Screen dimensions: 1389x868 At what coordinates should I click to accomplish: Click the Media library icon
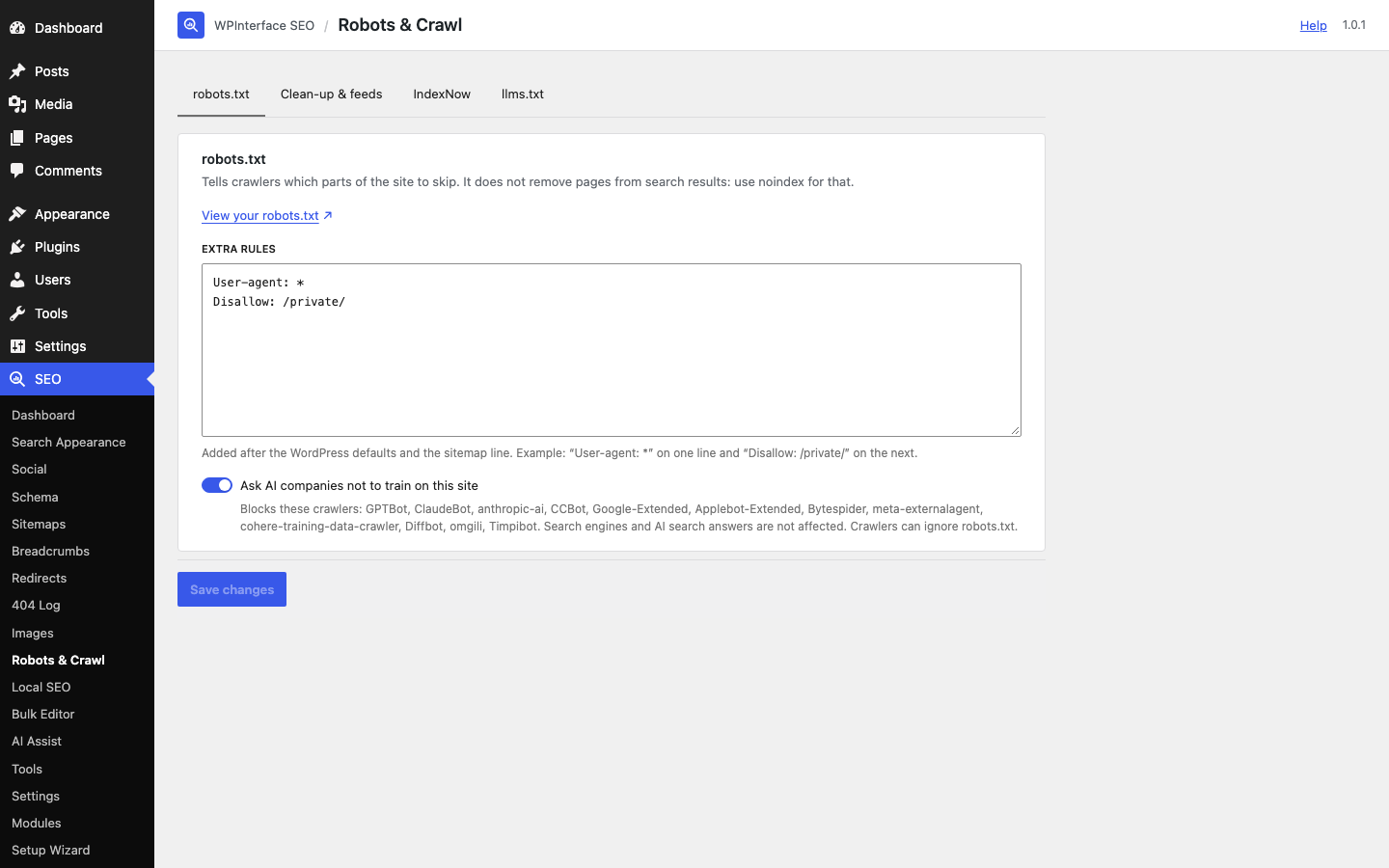tap(17, 104)
